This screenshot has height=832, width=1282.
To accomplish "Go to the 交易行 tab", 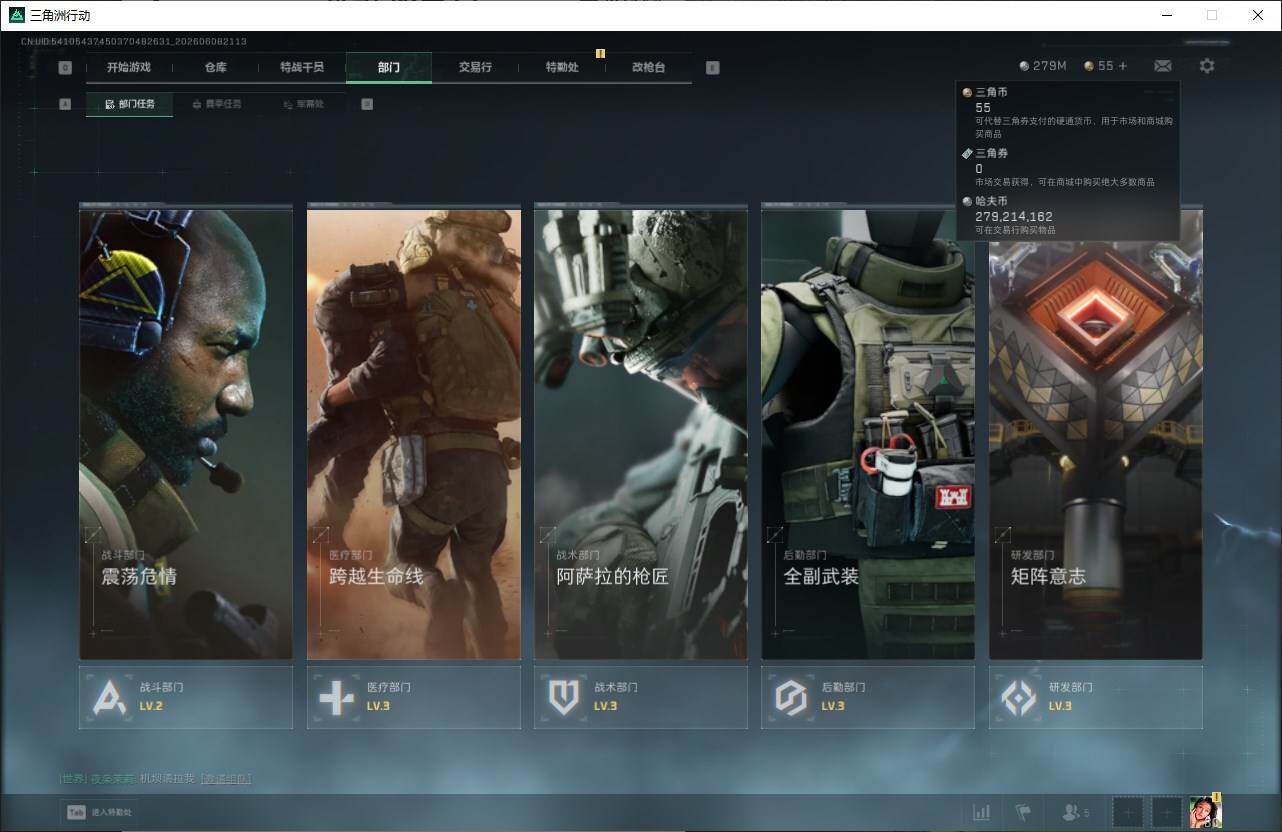I will click(475, 67).
